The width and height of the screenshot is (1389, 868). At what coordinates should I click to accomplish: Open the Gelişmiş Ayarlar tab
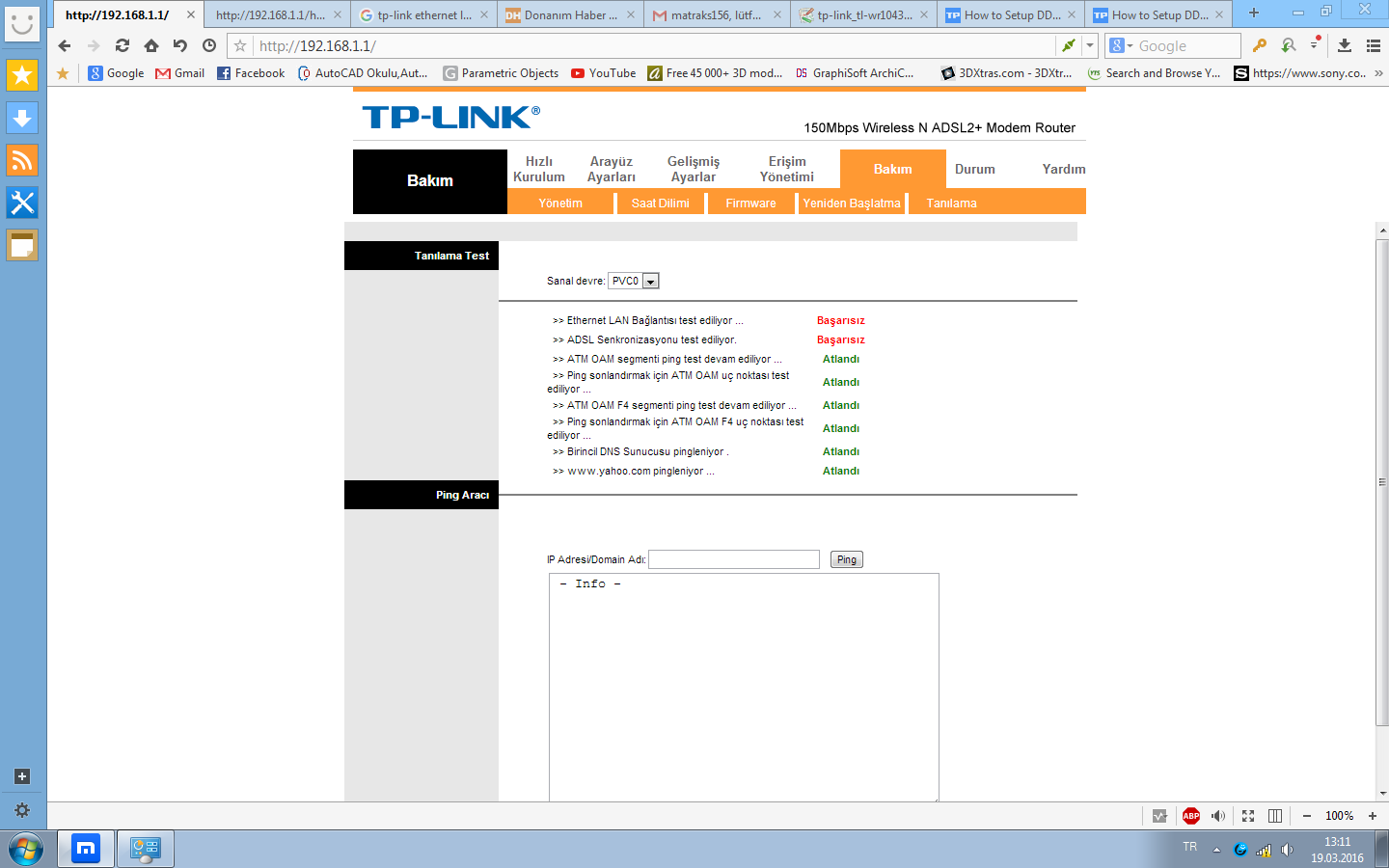[694, 169]
